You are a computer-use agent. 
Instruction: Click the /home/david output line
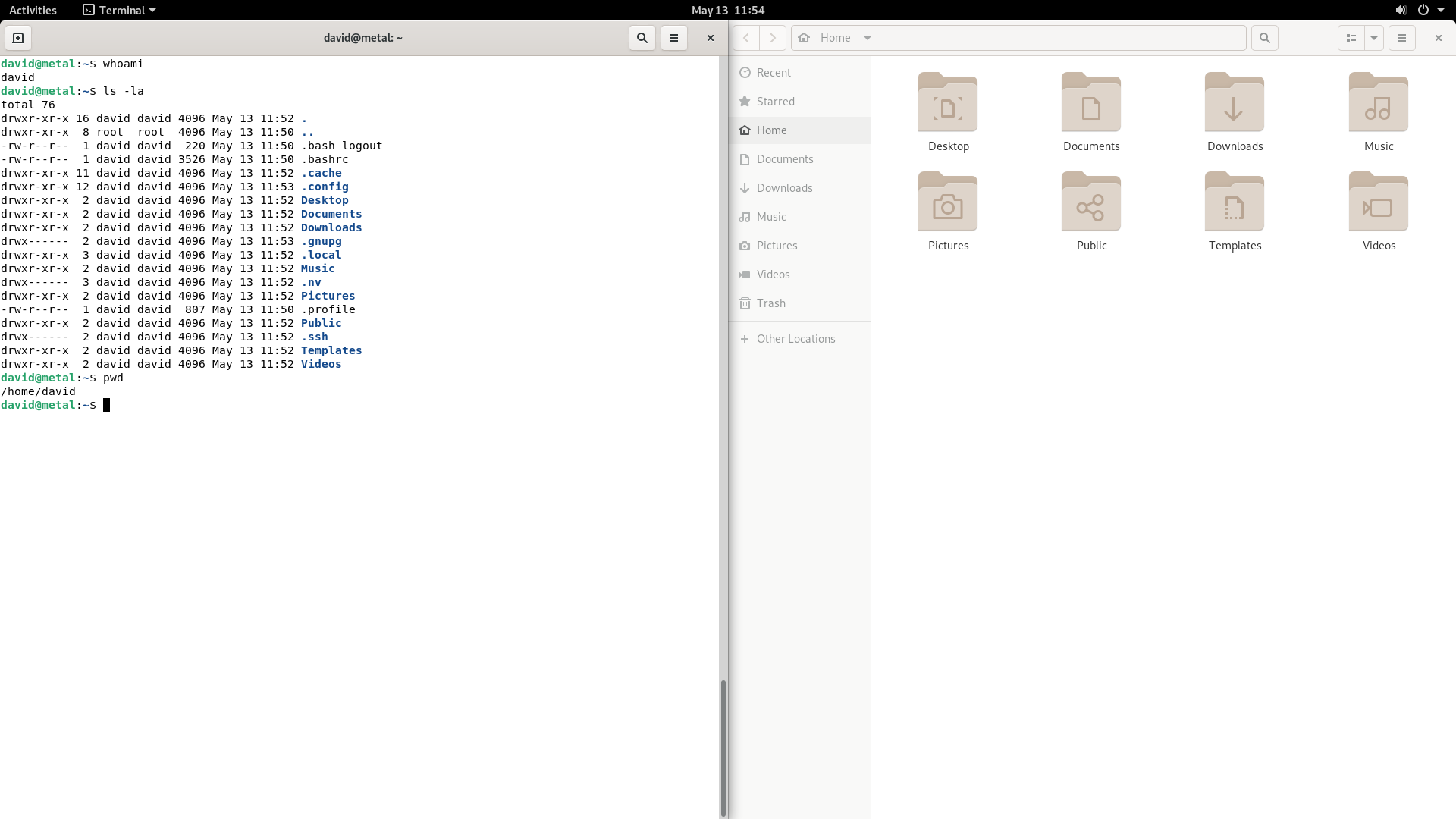click(38, 391)
